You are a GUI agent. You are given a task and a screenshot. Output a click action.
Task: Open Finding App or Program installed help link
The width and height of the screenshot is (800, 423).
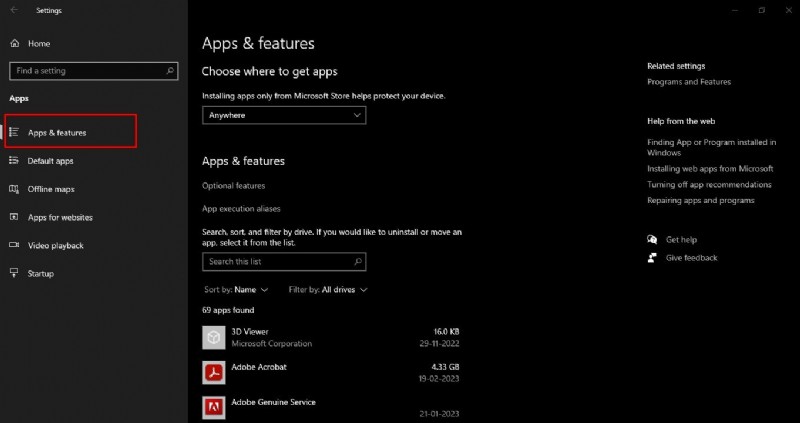click(712, 147)
